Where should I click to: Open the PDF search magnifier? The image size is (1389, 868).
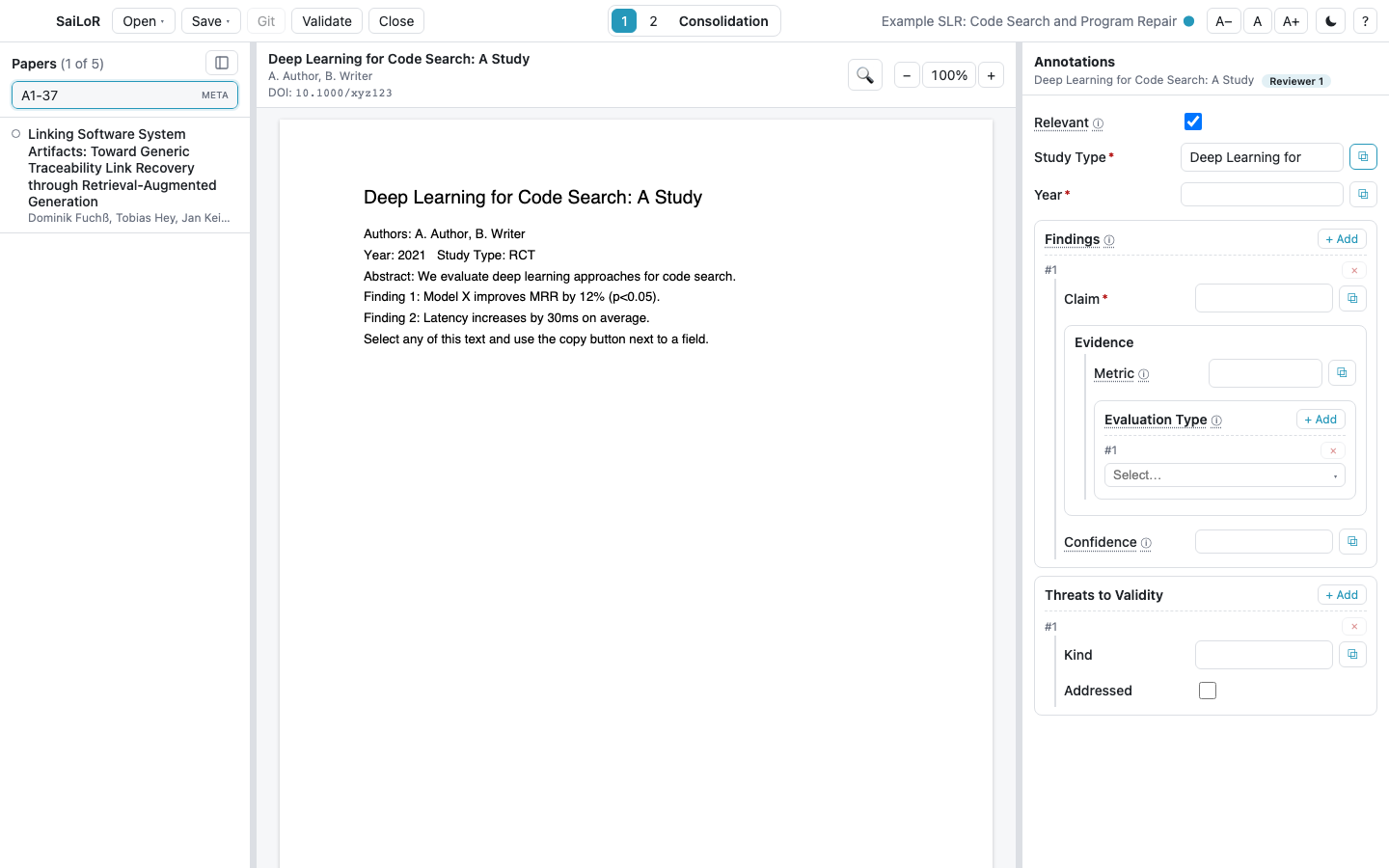coord(865,75)
